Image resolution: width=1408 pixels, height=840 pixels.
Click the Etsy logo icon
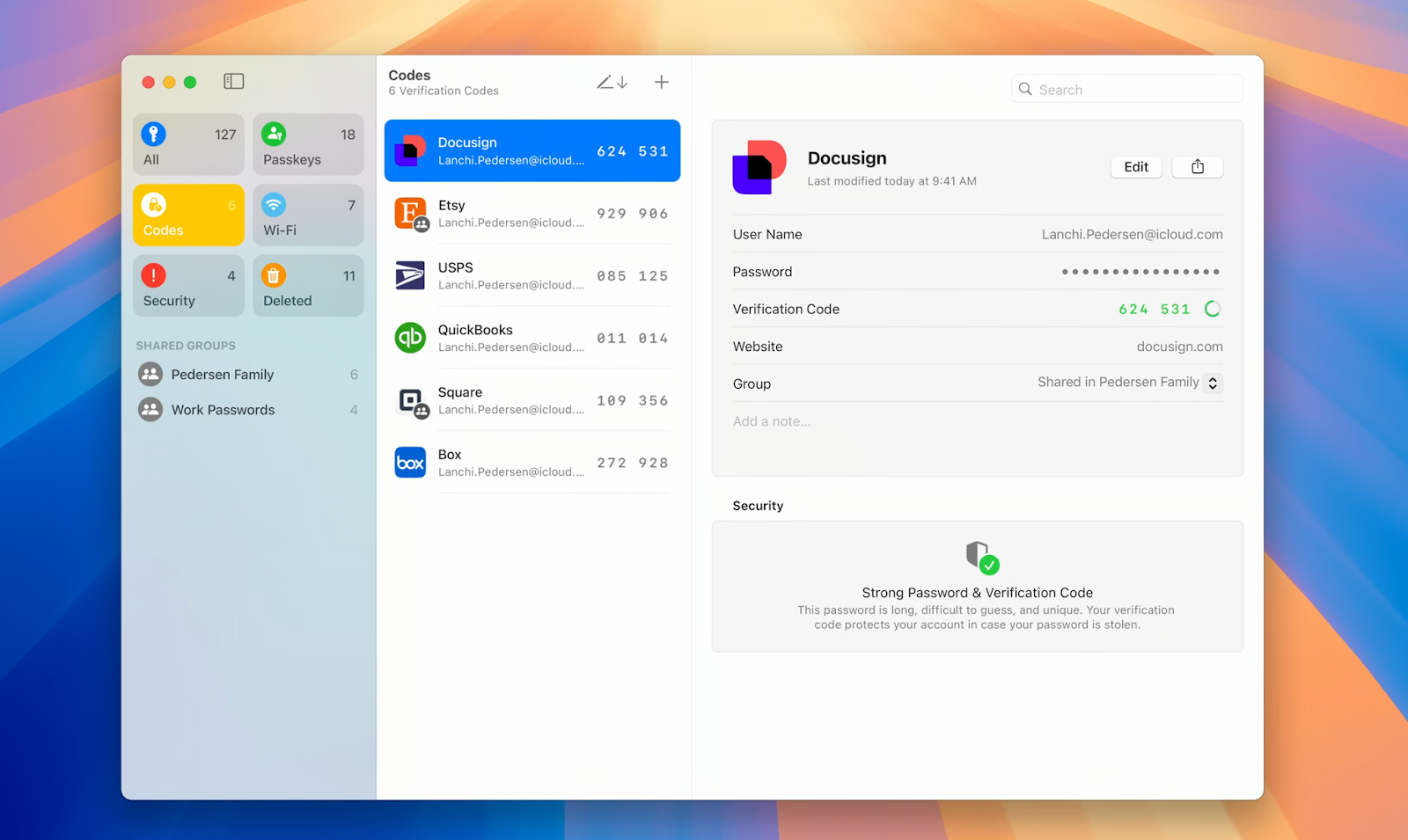tap(410, 213)
